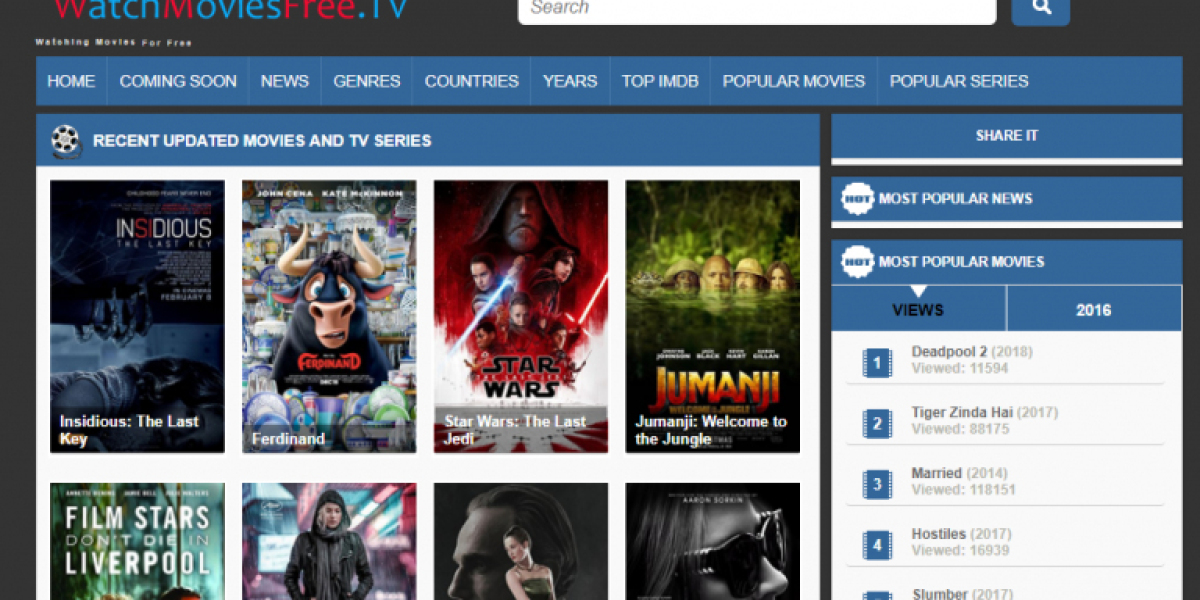Click the 'Viewed: 11594' text
Image resolution: width=1200 pixels, height=600 pixels.
[x=960, y=368]
